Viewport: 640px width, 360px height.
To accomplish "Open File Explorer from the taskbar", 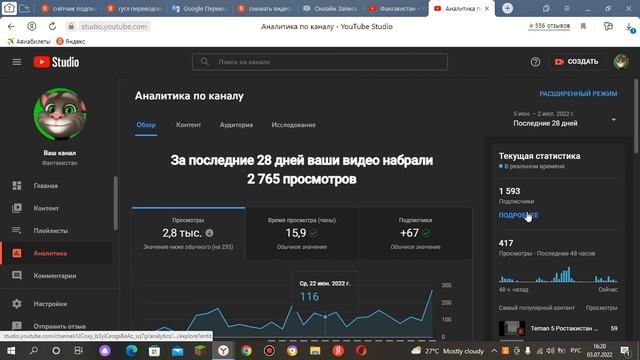I will [x=315, y=351].
